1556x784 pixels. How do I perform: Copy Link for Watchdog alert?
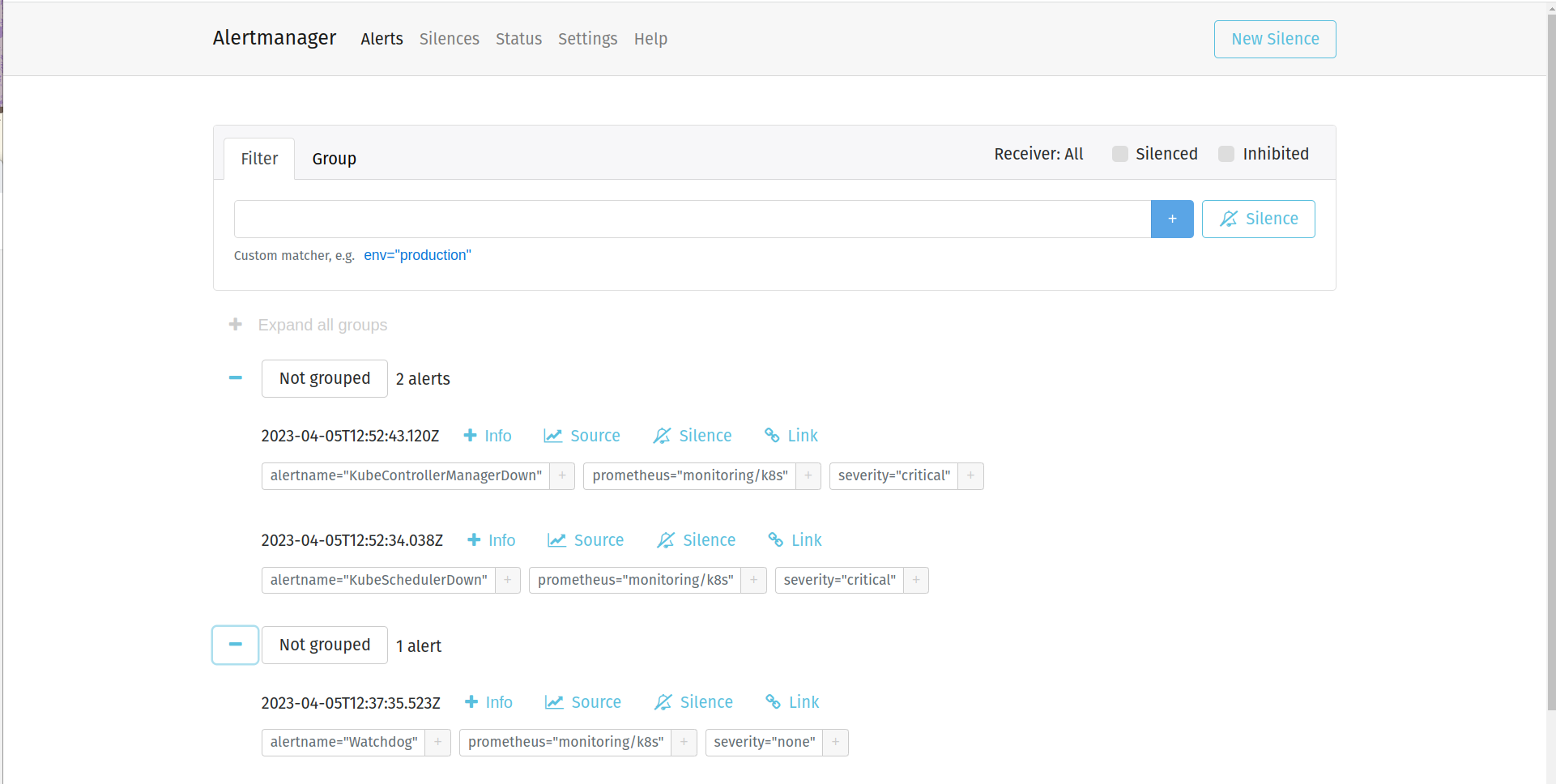(x=792, y=702)
